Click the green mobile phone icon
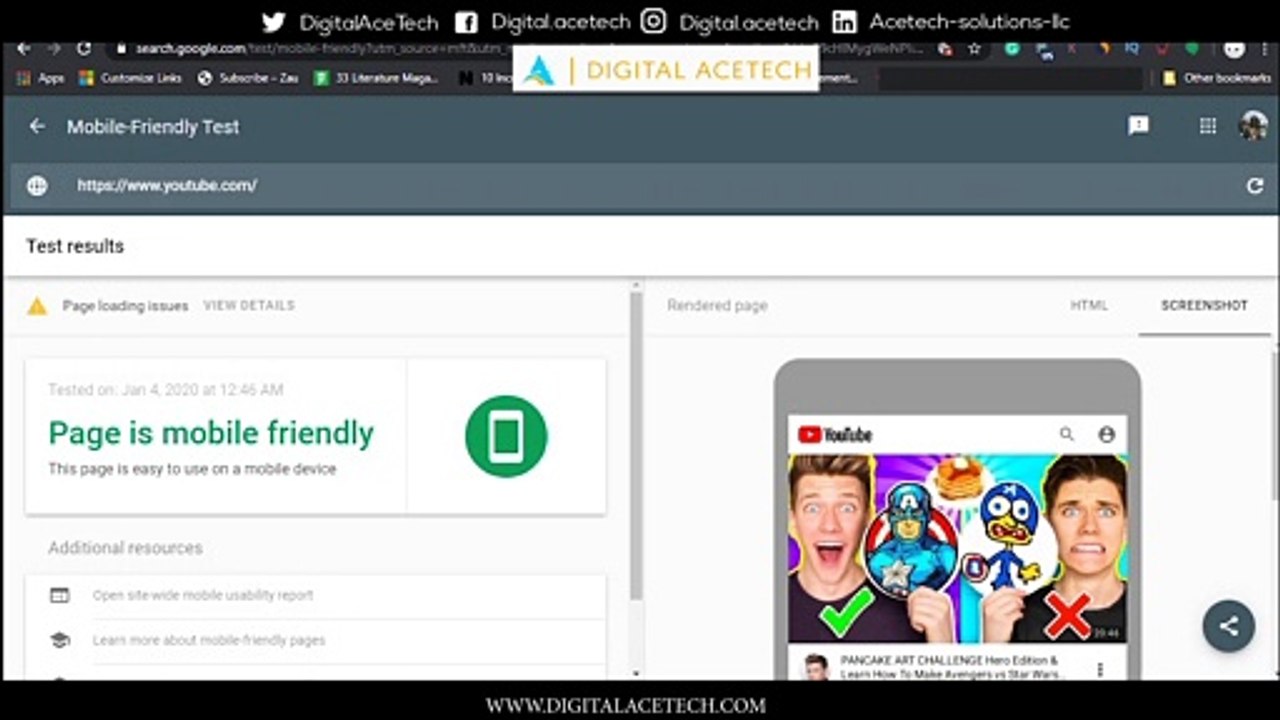This screenshot has width=1280, height=720. [506, 436]
